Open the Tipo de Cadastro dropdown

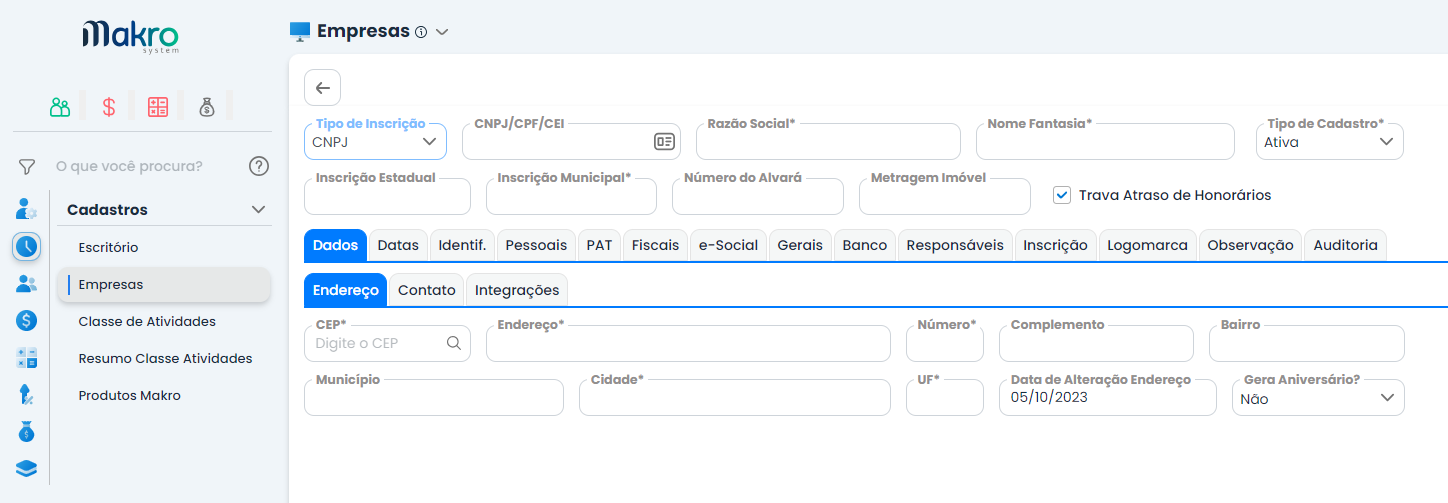1329,141
